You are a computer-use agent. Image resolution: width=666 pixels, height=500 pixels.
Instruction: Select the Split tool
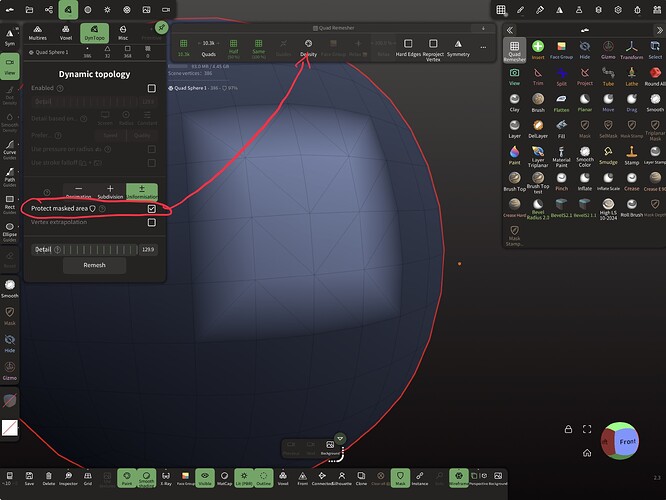[561, 76]
